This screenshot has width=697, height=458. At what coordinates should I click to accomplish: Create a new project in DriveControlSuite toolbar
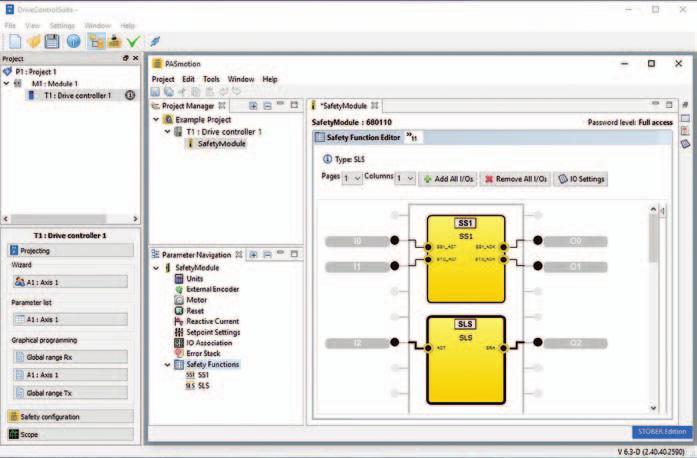coord(15,41)
